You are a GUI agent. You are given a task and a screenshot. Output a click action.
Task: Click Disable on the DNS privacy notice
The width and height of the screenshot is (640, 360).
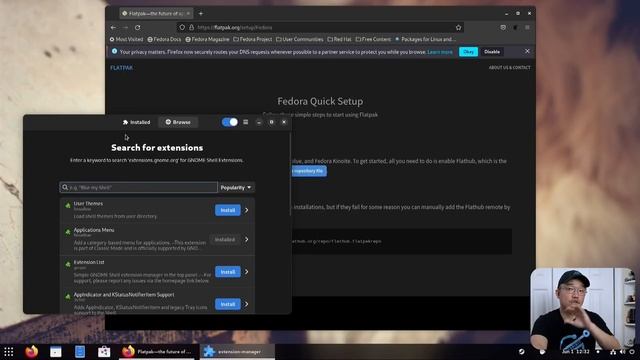click(x=492, y=52)
